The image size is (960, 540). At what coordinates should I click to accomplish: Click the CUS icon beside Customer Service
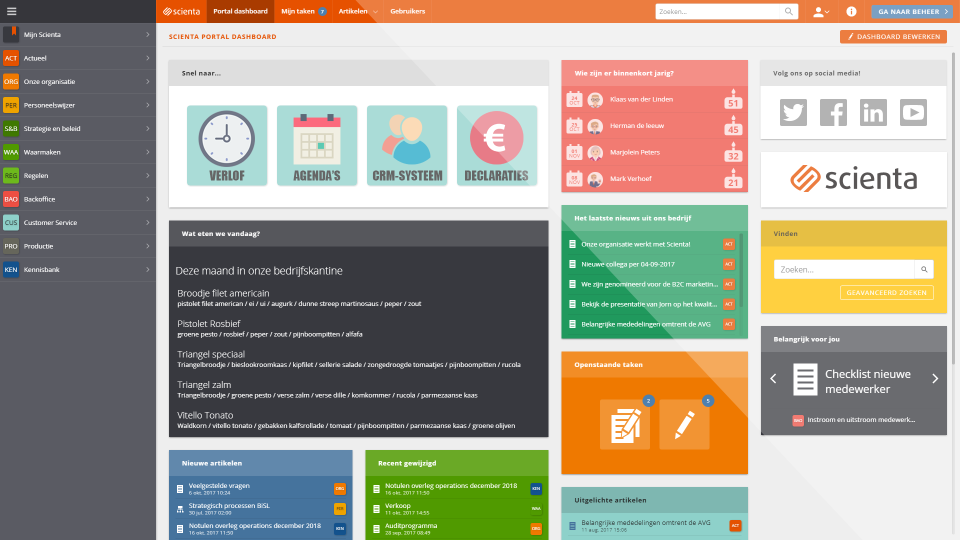click(x=11, y=223)
